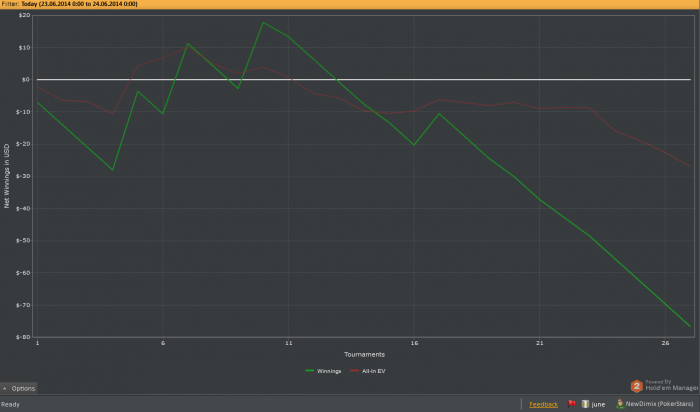Click the x-axis tick label 11

click(x=288, y=343)
